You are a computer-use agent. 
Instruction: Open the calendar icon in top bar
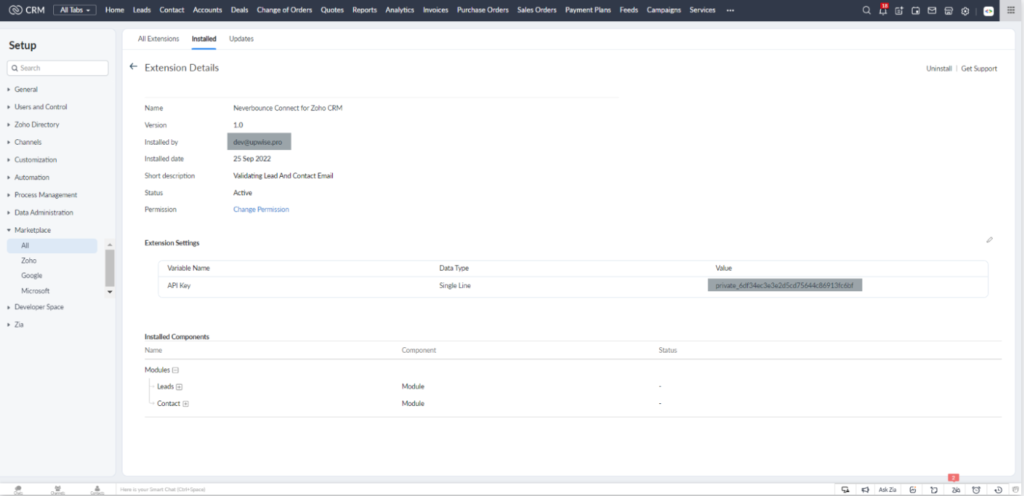click(916, 10)
